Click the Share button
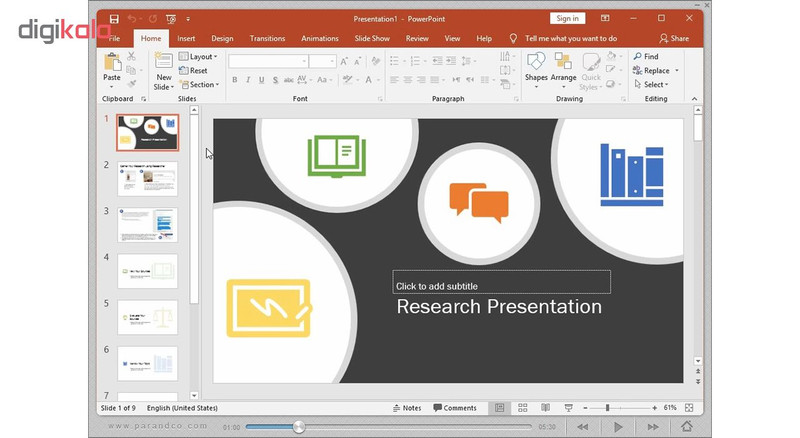 674,38
